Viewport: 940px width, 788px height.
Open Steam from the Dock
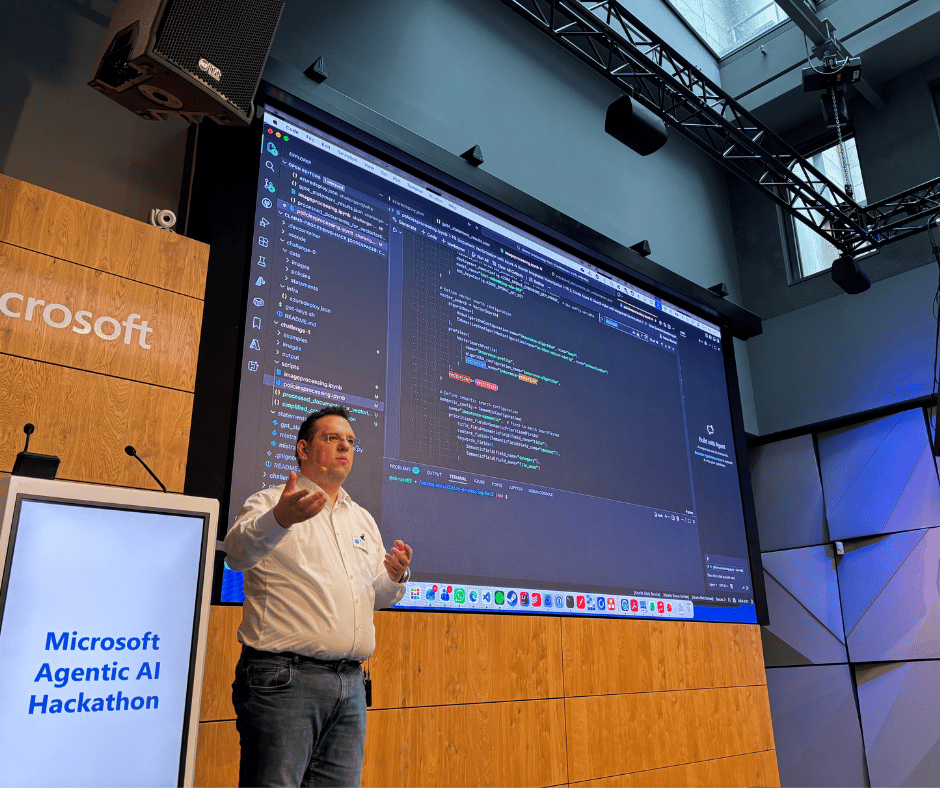tap(512, 598)
